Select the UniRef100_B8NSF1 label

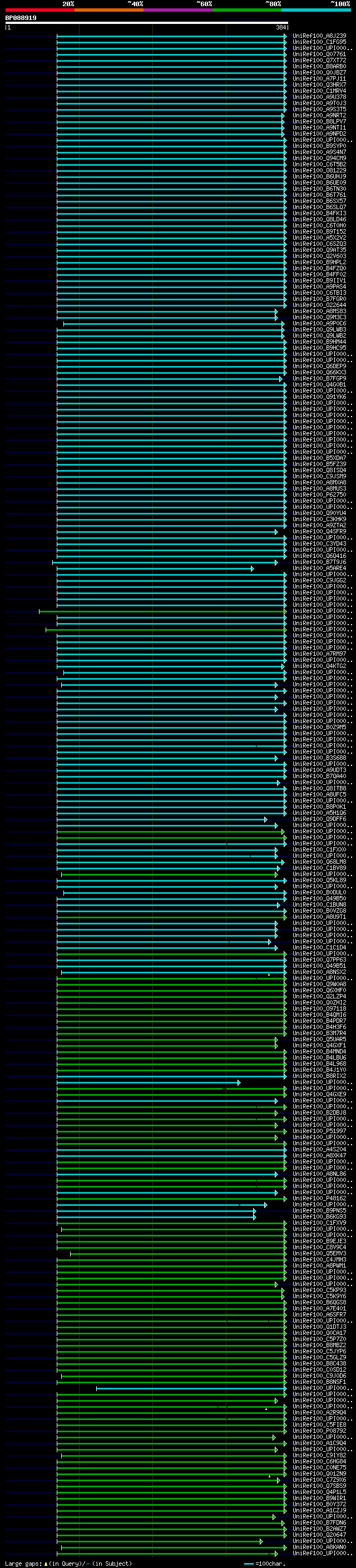pos(319,1382)
